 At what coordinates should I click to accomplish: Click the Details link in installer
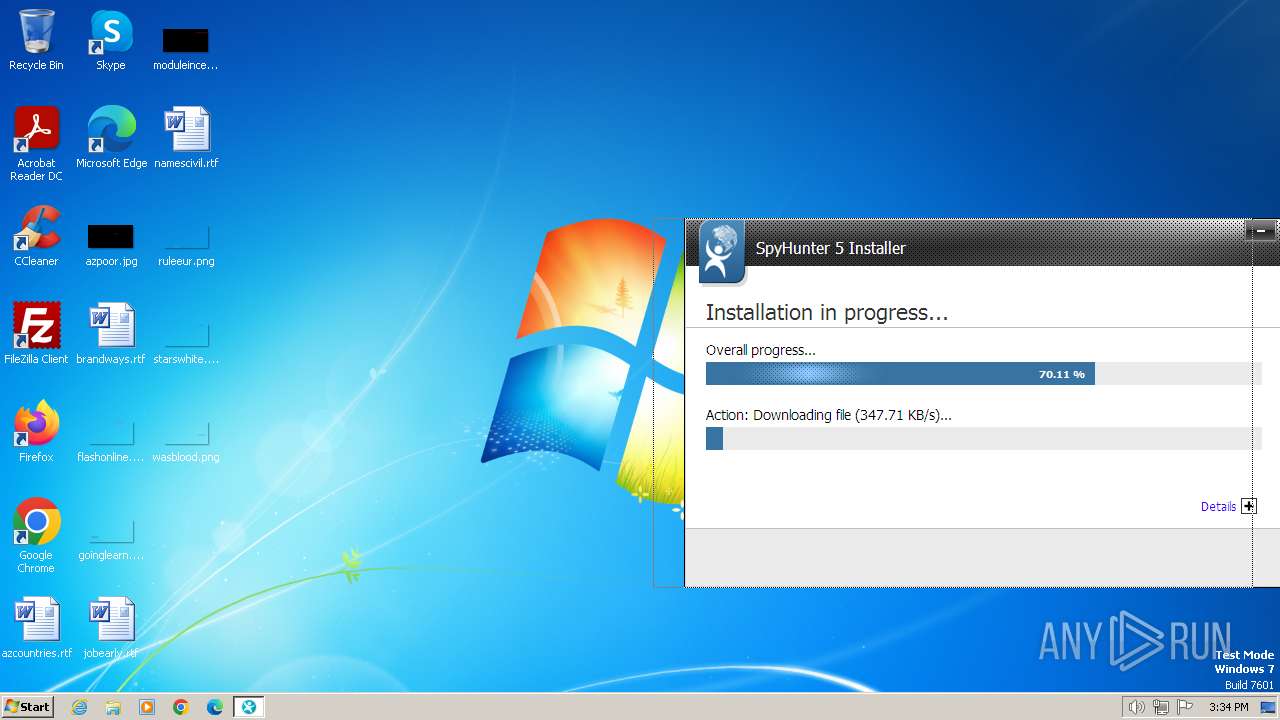(1218, 507)
